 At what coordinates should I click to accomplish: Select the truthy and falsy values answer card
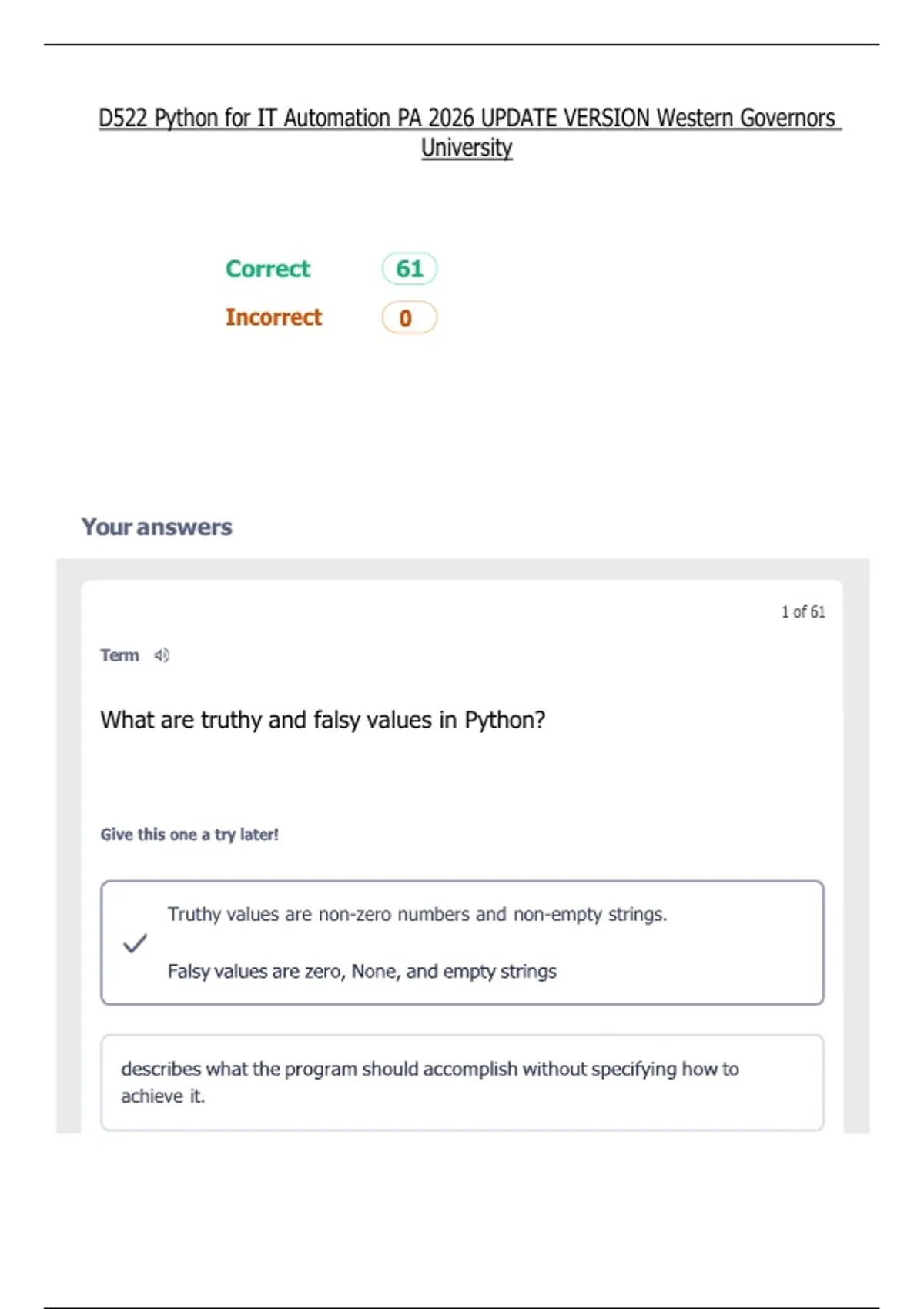[462, 942]
